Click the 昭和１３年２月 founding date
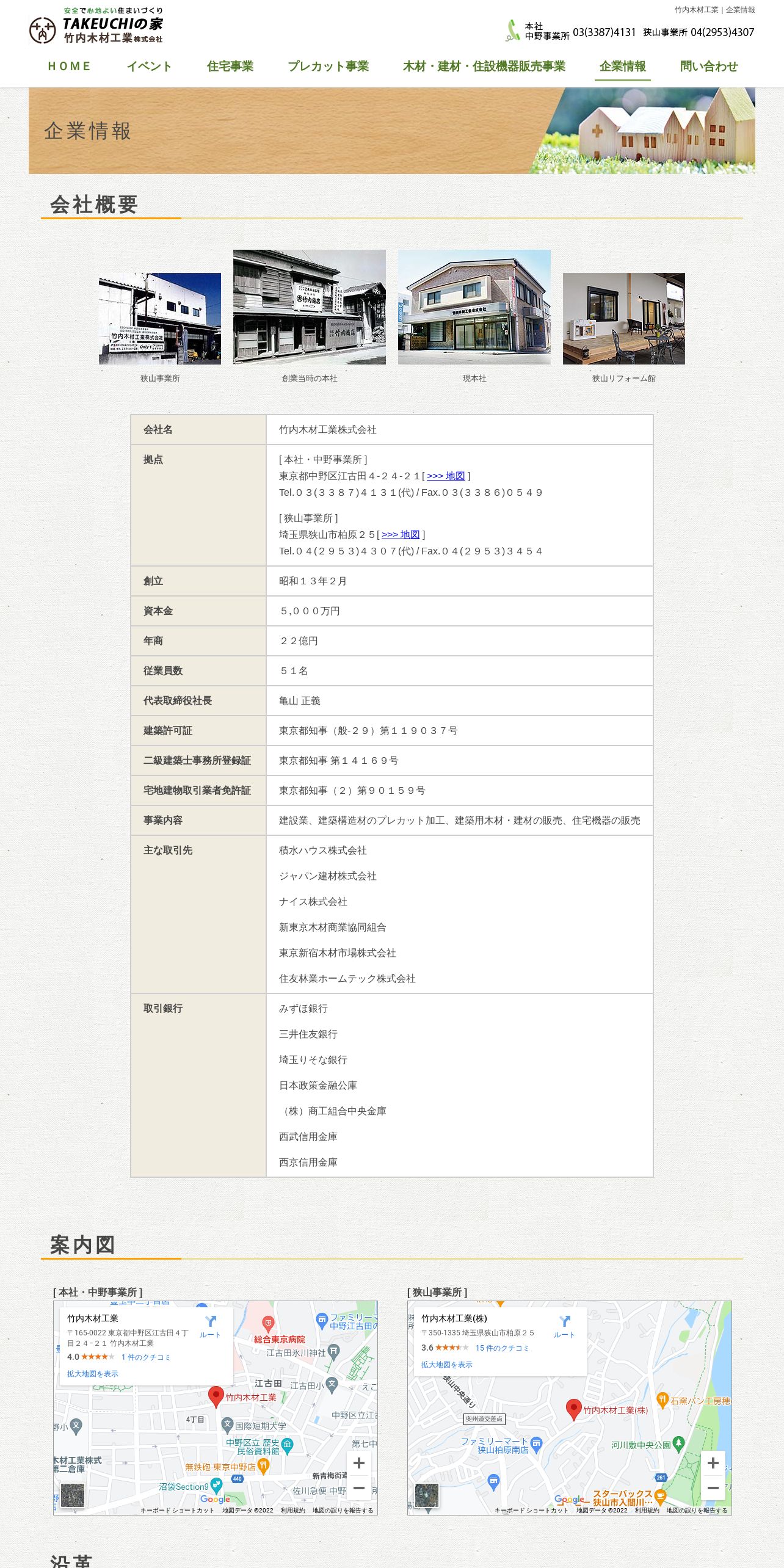 pos(313,581)
